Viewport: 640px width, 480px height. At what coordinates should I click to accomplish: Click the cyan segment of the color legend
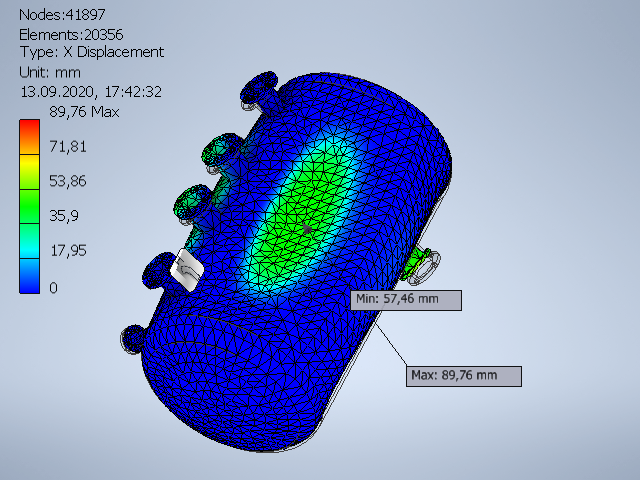coord(29,241)
